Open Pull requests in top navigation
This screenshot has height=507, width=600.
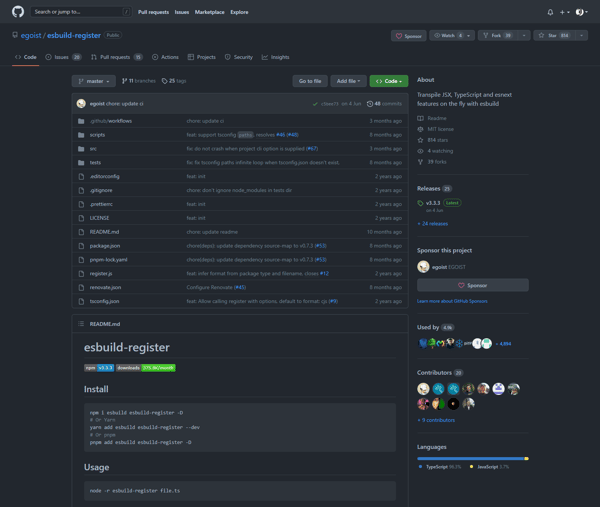153,12
